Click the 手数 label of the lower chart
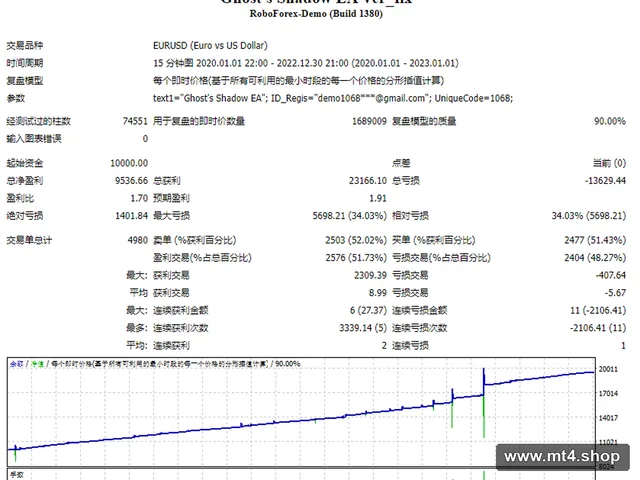 (x=17, y=475)
